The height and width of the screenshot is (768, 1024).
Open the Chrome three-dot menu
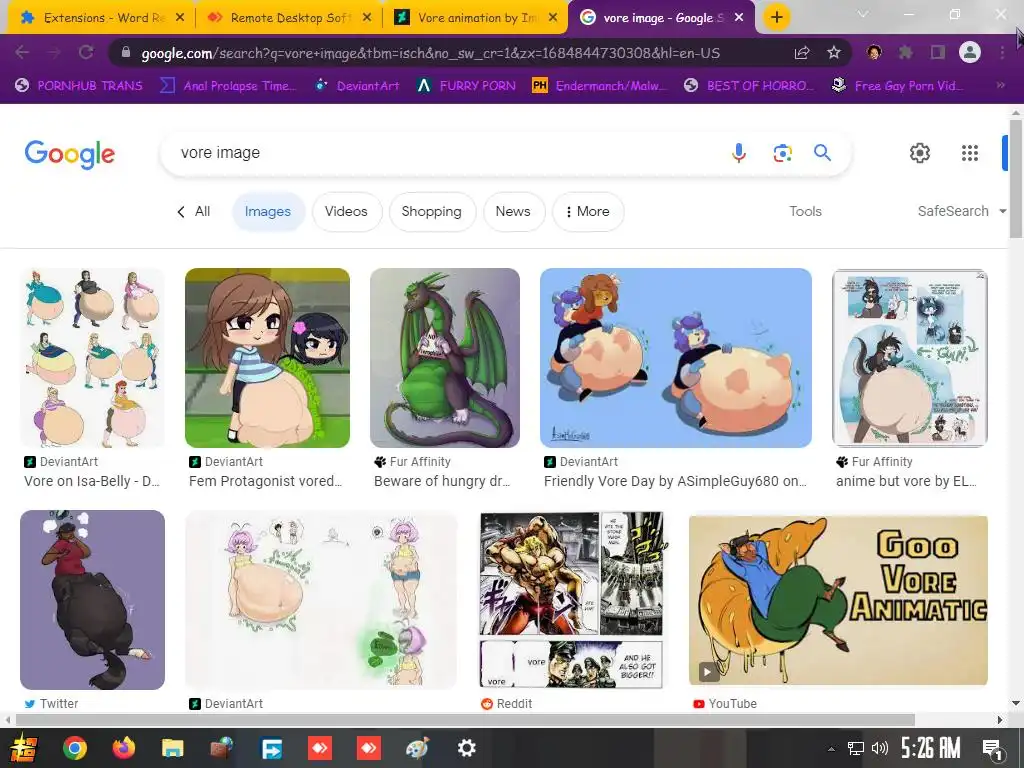coord(1002,52)
